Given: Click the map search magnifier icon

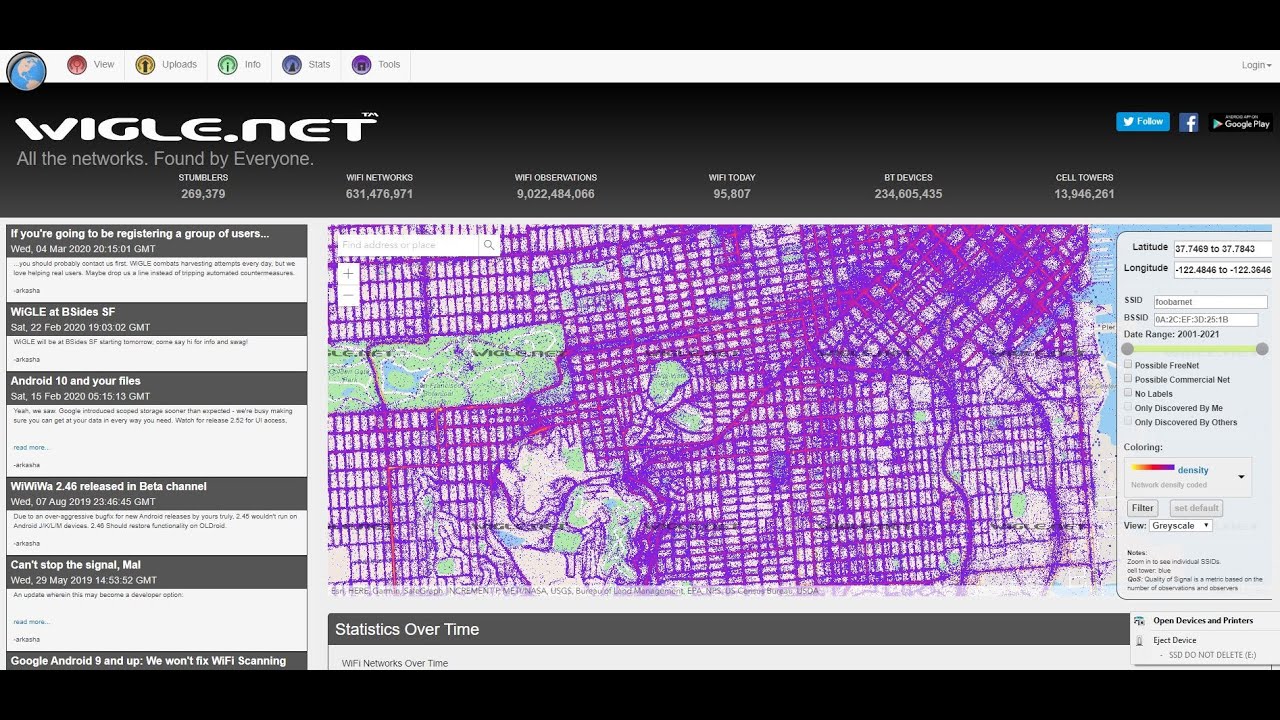Looking at the screenshot, I should click(489, 245).
